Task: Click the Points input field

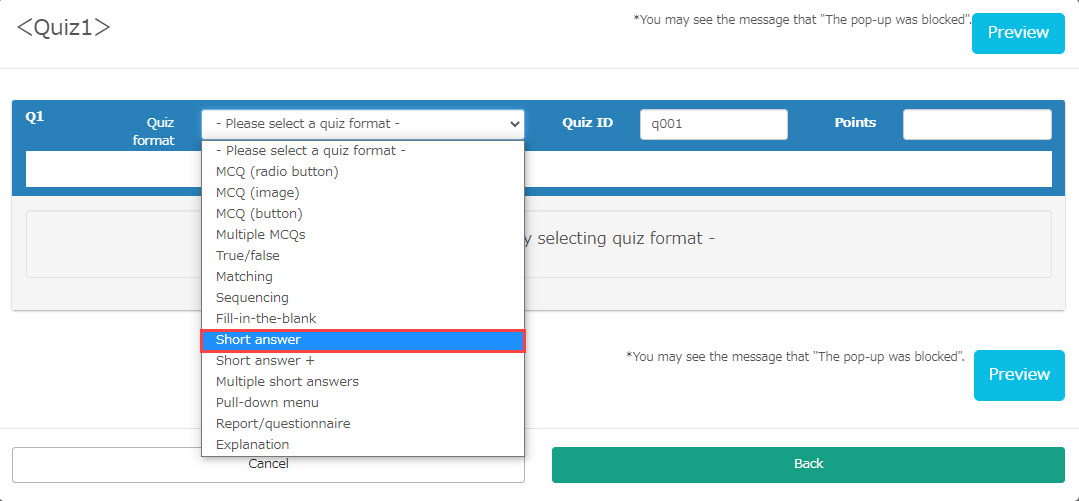Action: tap(976, 124)
